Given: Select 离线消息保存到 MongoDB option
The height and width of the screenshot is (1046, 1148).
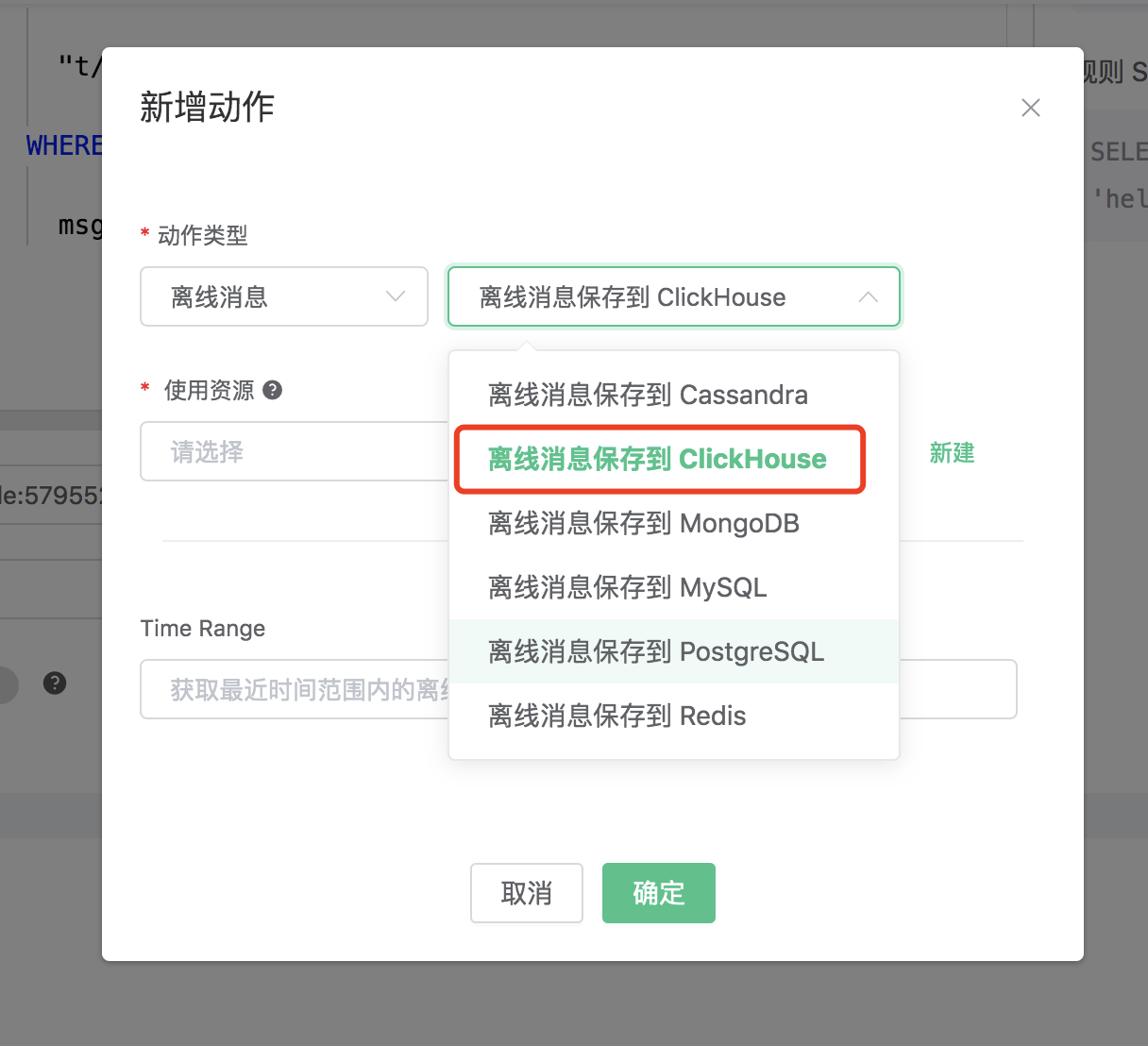Looking at the screenshot, I should (644, 523).
